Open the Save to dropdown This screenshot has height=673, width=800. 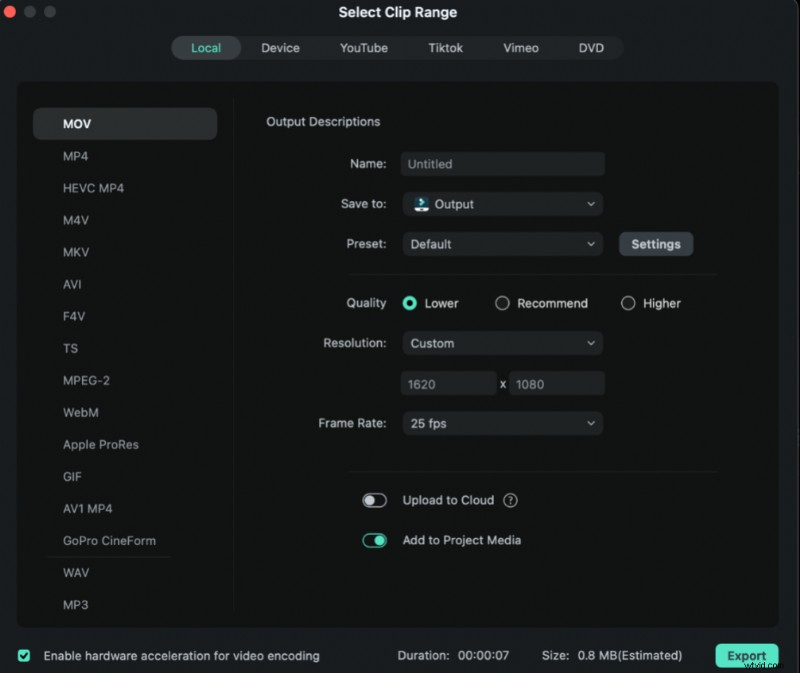[x=502, y=204]
